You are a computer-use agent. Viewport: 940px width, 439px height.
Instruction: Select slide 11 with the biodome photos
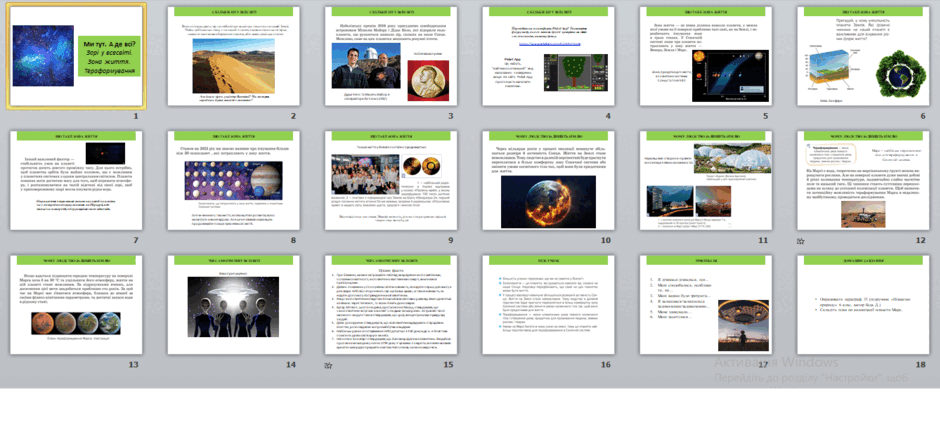(706, 181)
